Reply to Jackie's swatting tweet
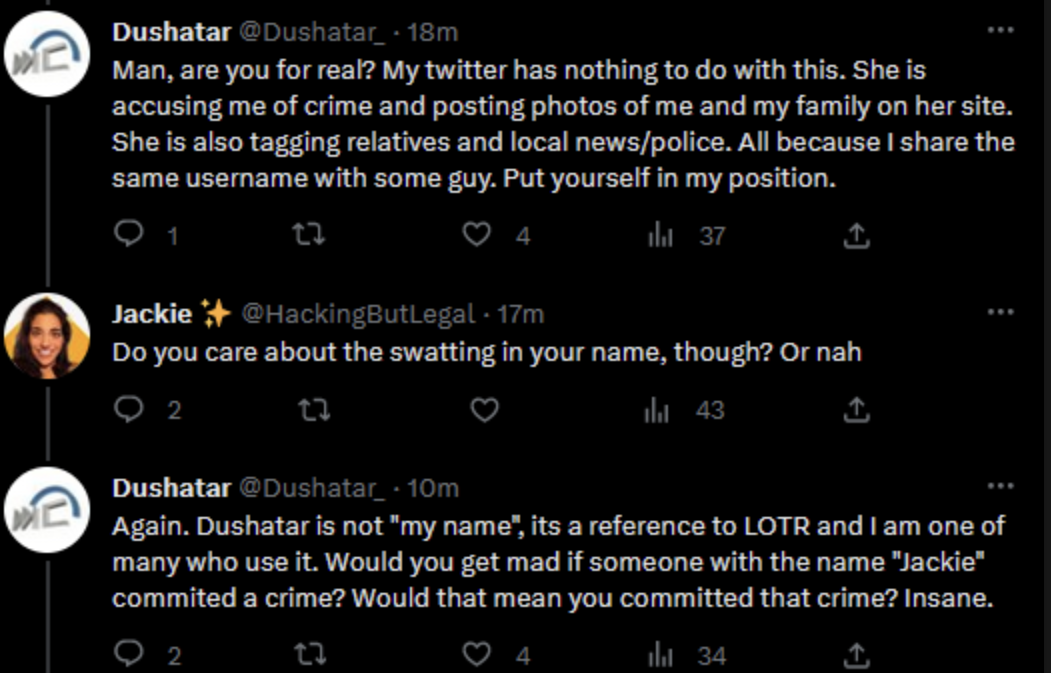 [130, 410]
